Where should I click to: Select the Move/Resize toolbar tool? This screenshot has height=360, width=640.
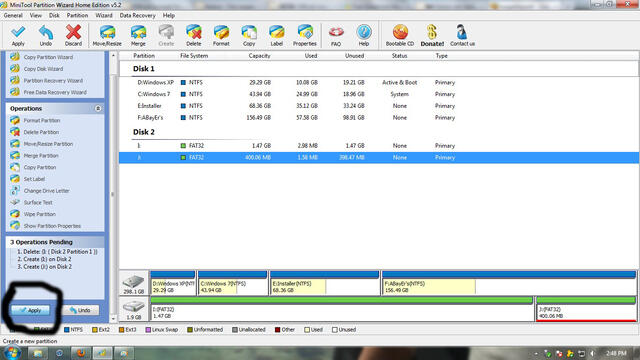(107, 36)
